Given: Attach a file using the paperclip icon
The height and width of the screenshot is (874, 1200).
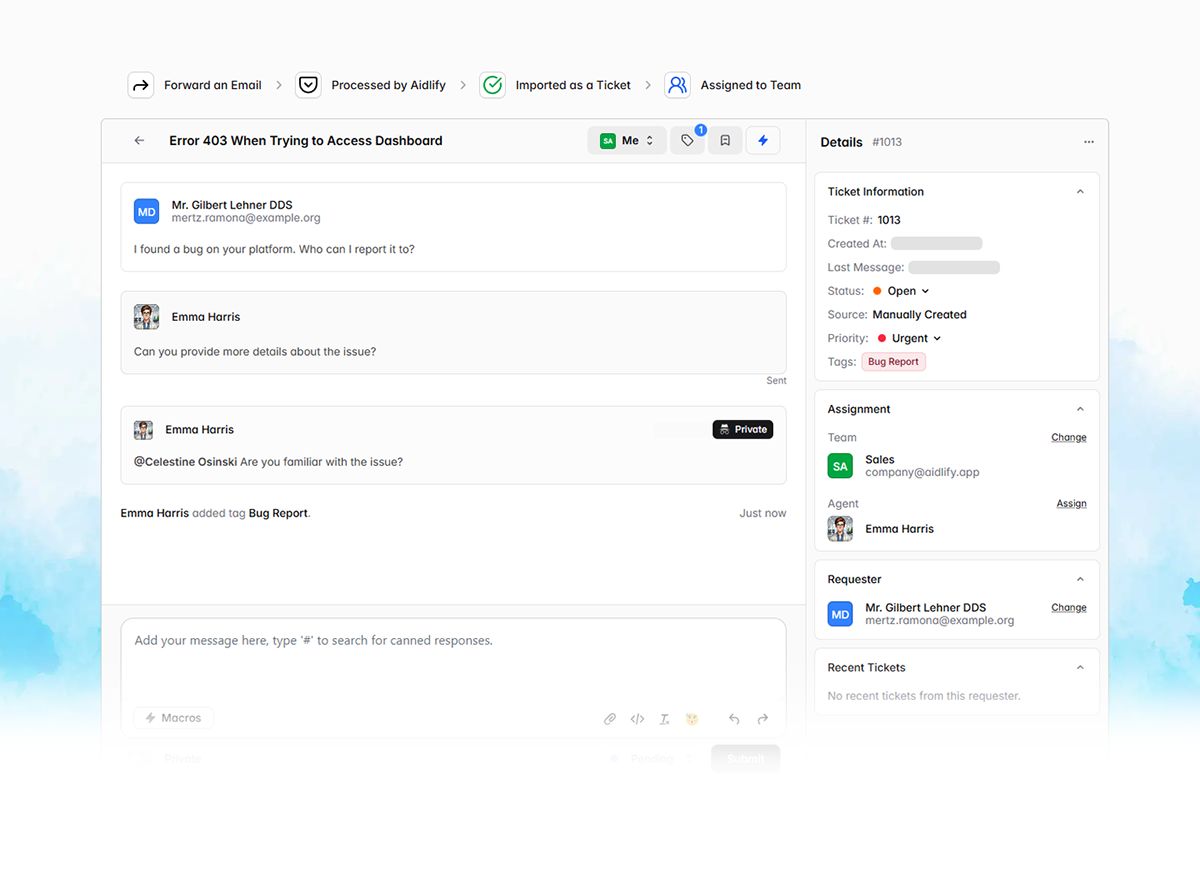Looking at the screenshot, I should coord(610,718).
